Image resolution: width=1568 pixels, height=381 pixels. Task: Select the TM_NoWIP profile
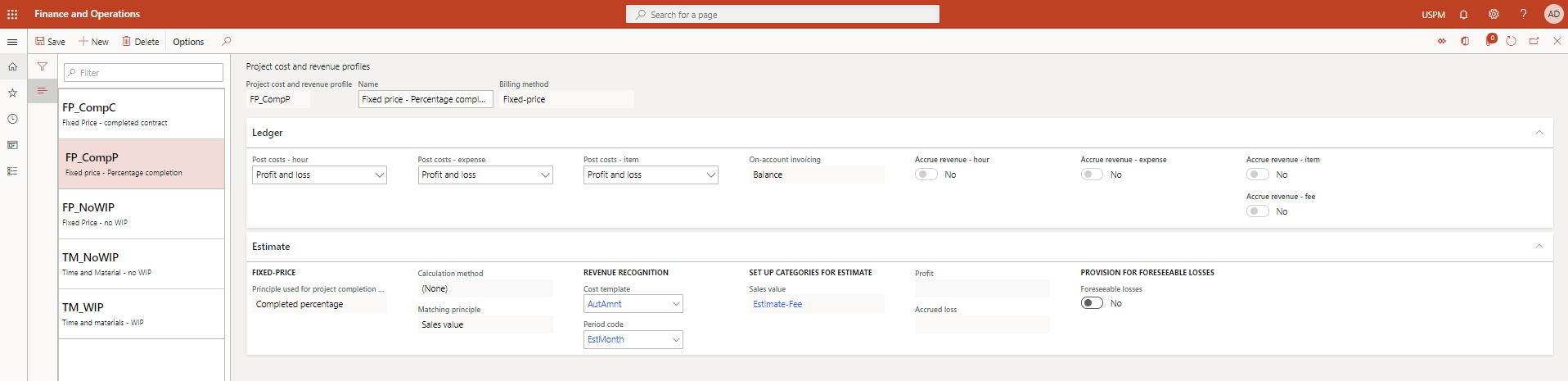(x=142, y=264)
